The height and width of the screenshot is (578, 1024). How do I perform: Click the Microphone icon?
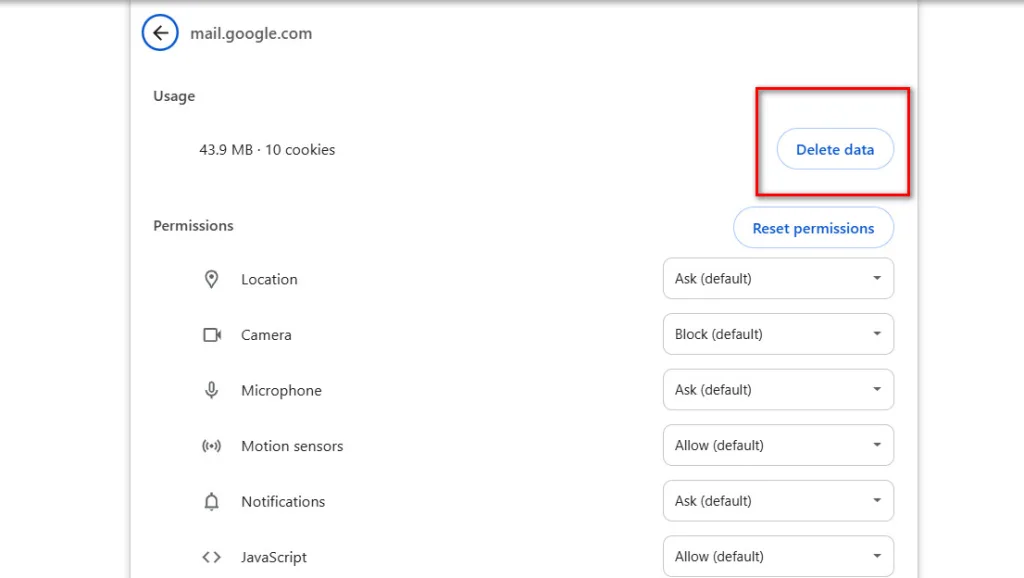[211, 390]
